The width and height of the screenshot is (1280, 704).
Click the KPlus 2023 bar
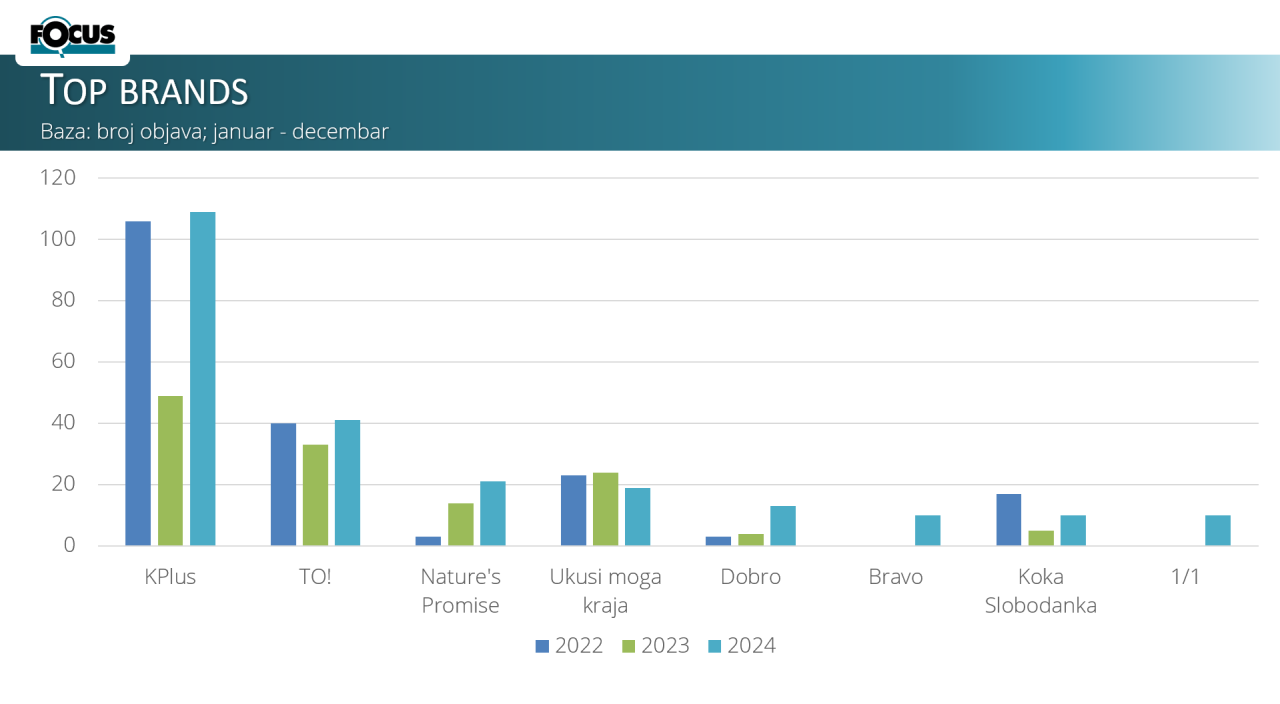coord(171,471)
